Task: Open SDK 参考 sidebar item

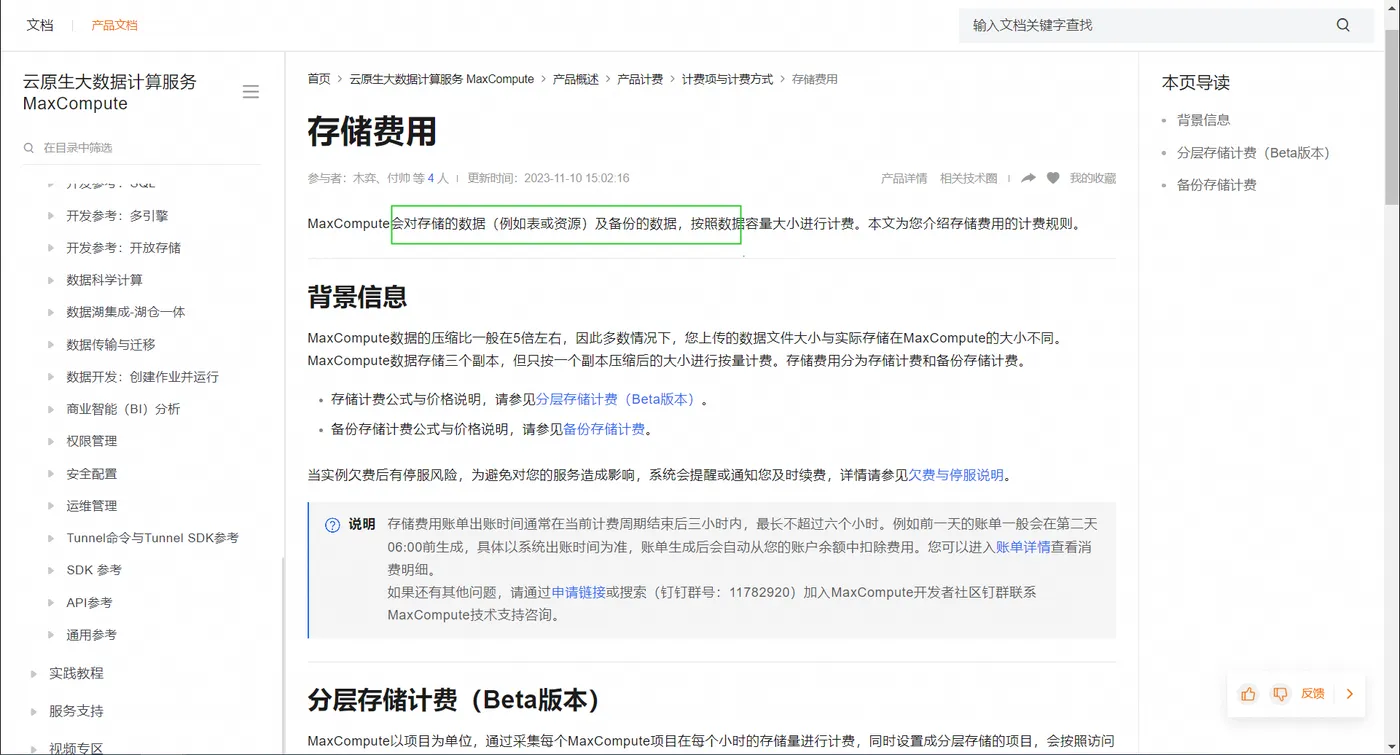Action: point(94,570)
